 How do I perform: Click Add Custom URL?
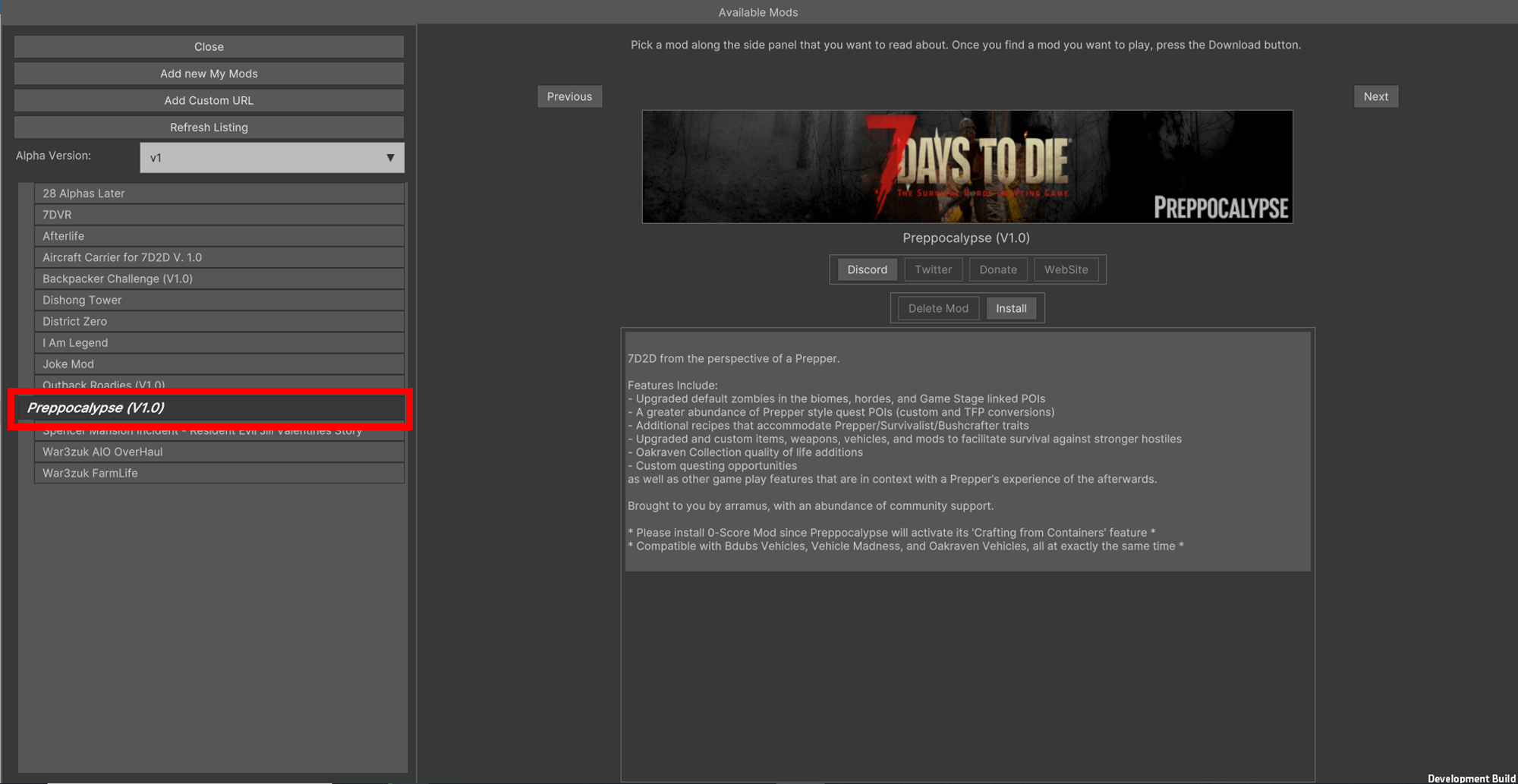tap(209, 100)
